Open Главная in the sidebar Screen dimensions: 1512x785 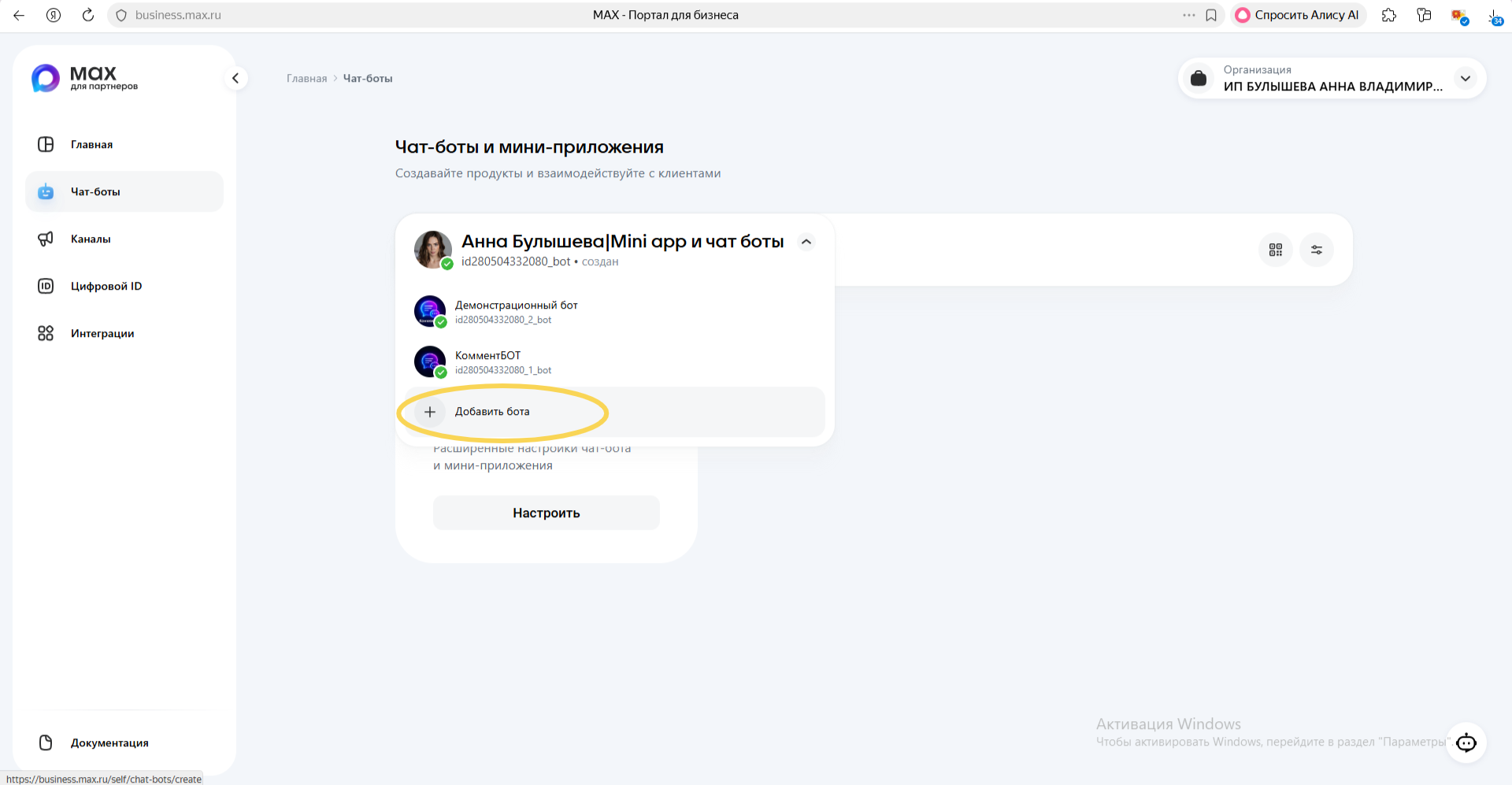coord(124,144)
